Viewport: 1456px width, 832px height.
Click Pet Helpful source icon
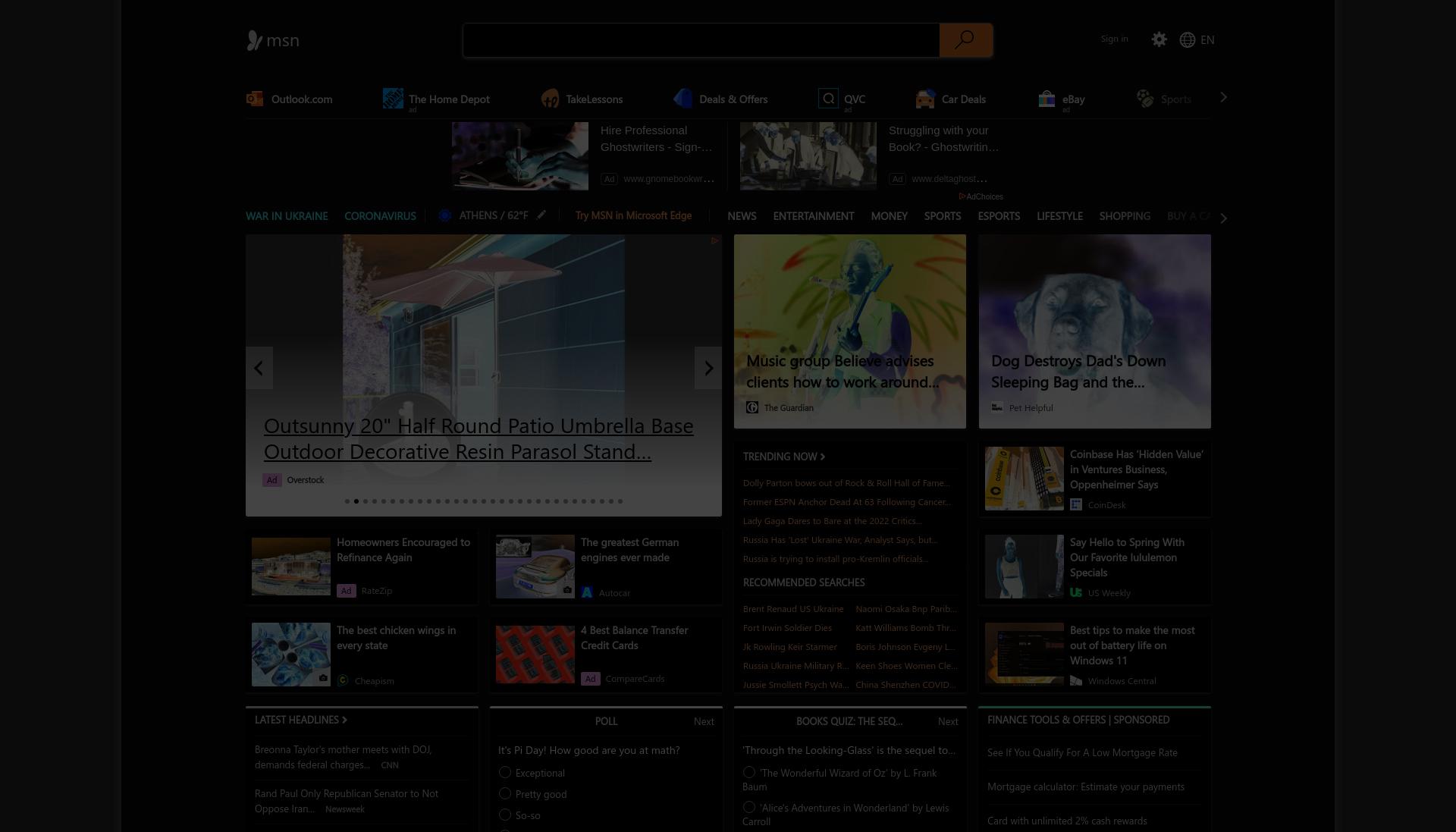[997, 407]
